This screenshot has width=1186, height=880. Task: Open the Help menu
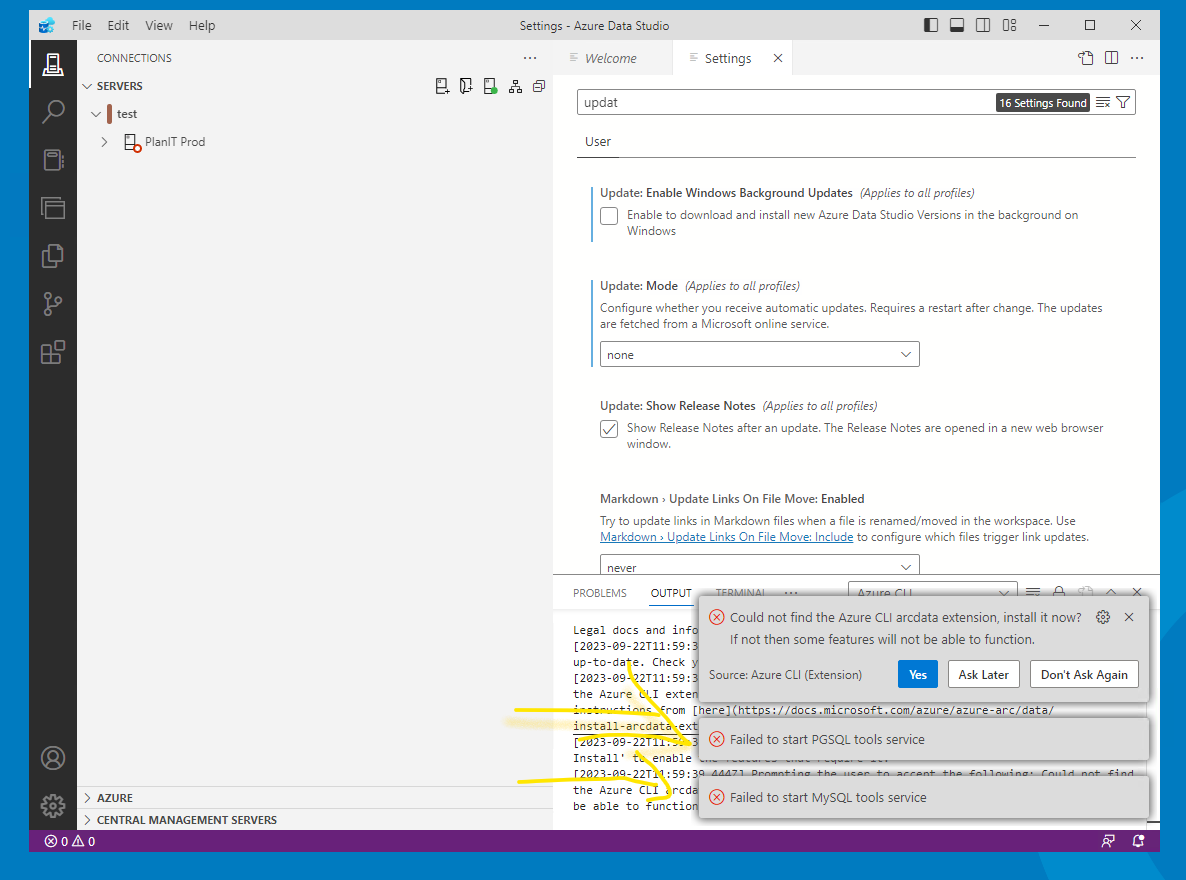(x=202, y=26)
